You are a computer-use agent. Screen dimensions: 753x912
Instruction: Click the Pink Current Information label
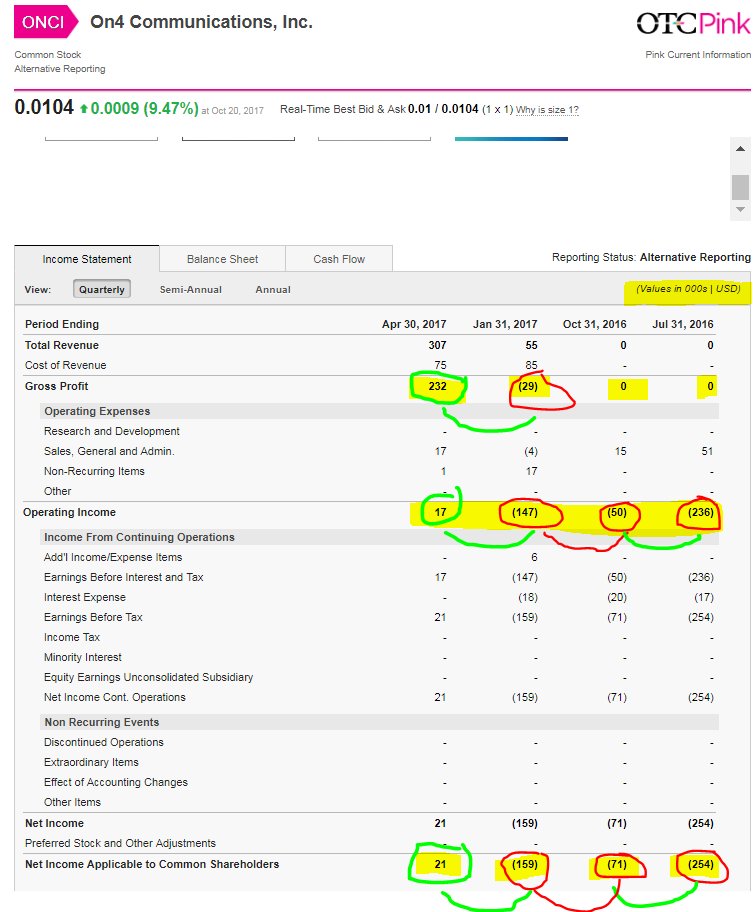pos(698,55)
